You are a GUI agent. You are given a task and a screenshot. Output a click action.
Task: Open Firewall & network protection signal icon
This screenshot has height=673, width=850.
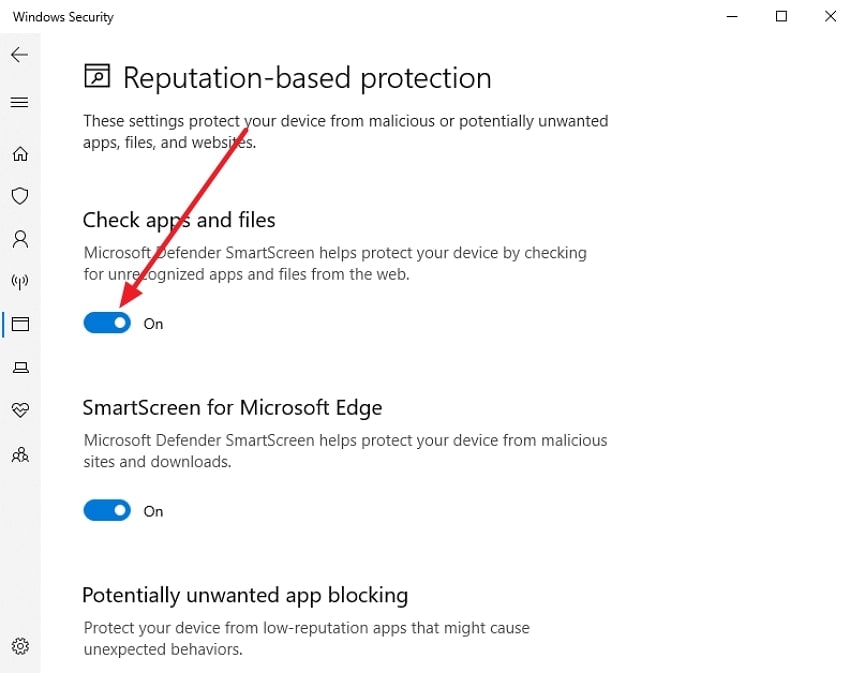tap(20, 282)
